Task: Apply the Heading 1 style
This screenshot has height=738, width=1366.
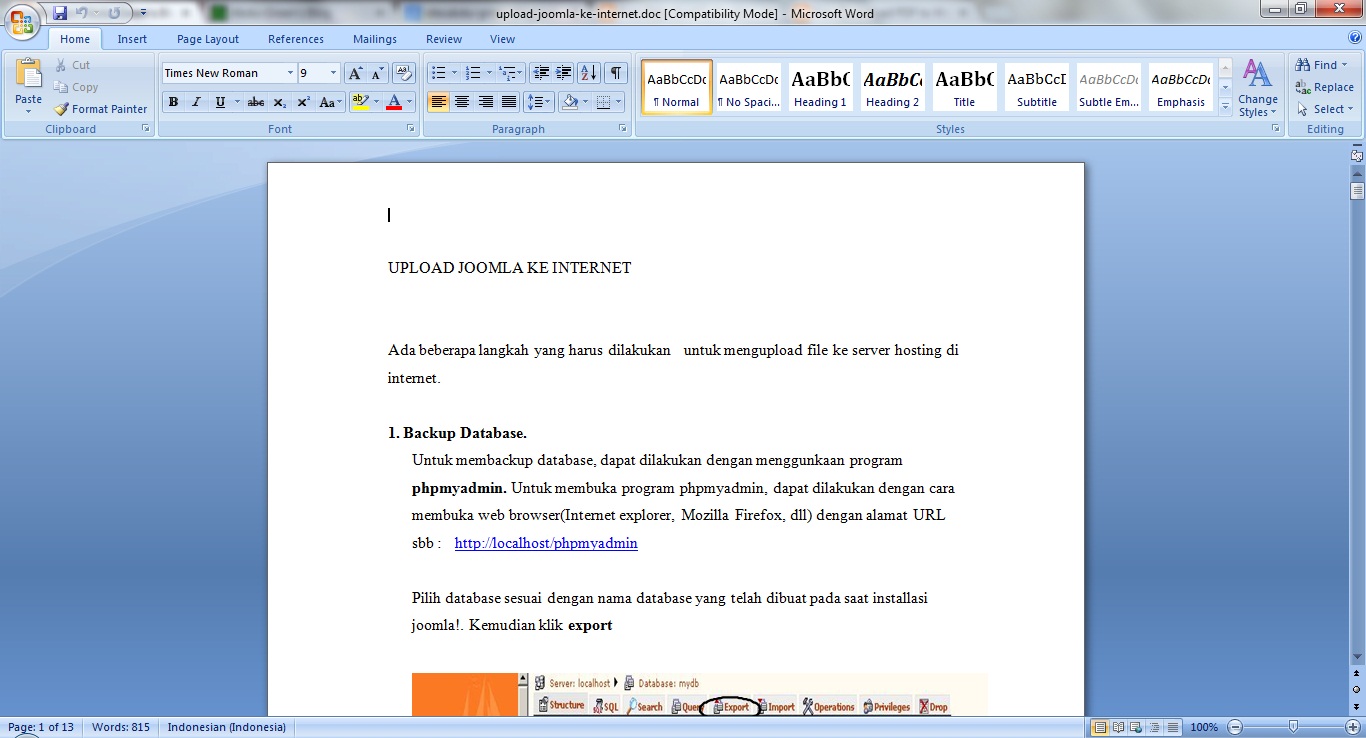Action: [x=820, y=87]
